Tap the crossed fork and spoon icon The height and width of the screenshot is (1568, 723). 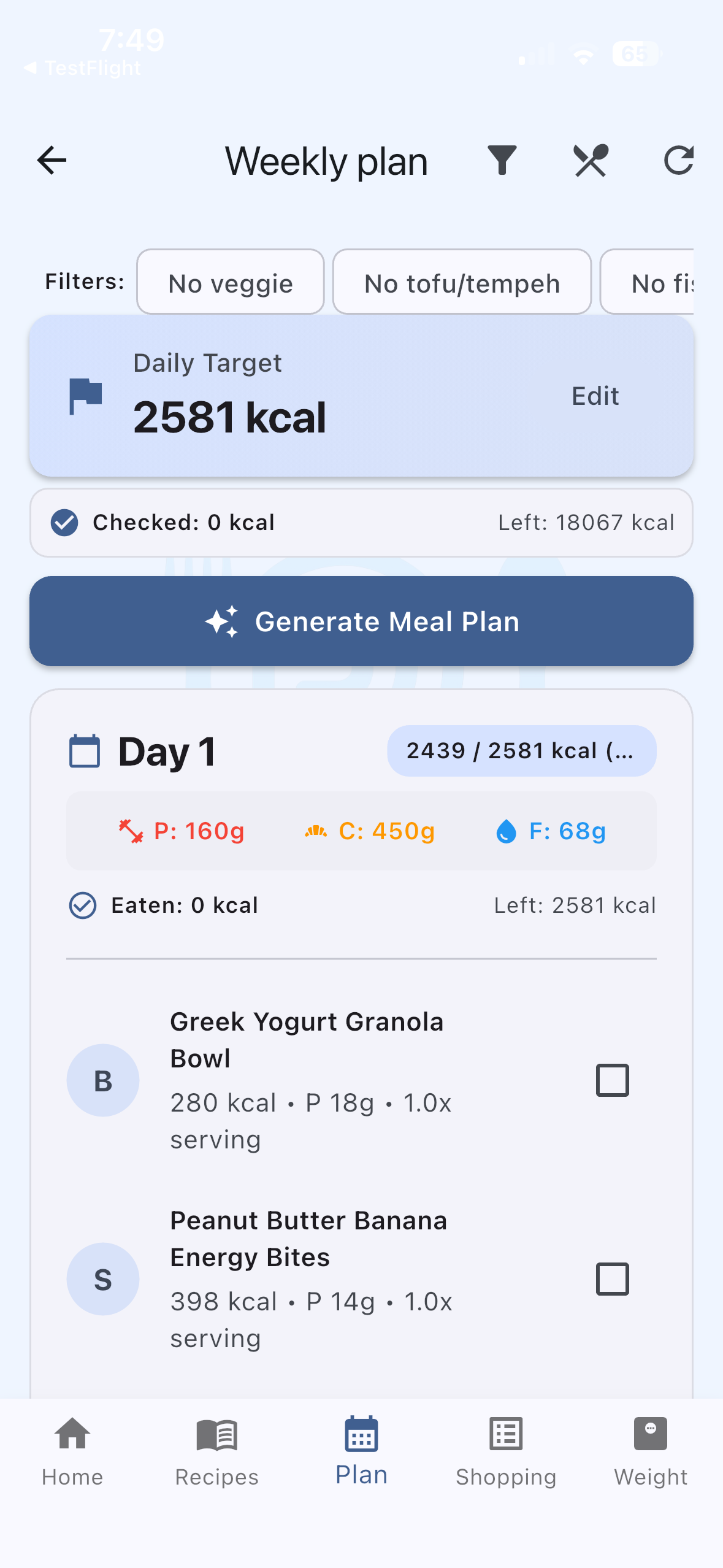591,161
